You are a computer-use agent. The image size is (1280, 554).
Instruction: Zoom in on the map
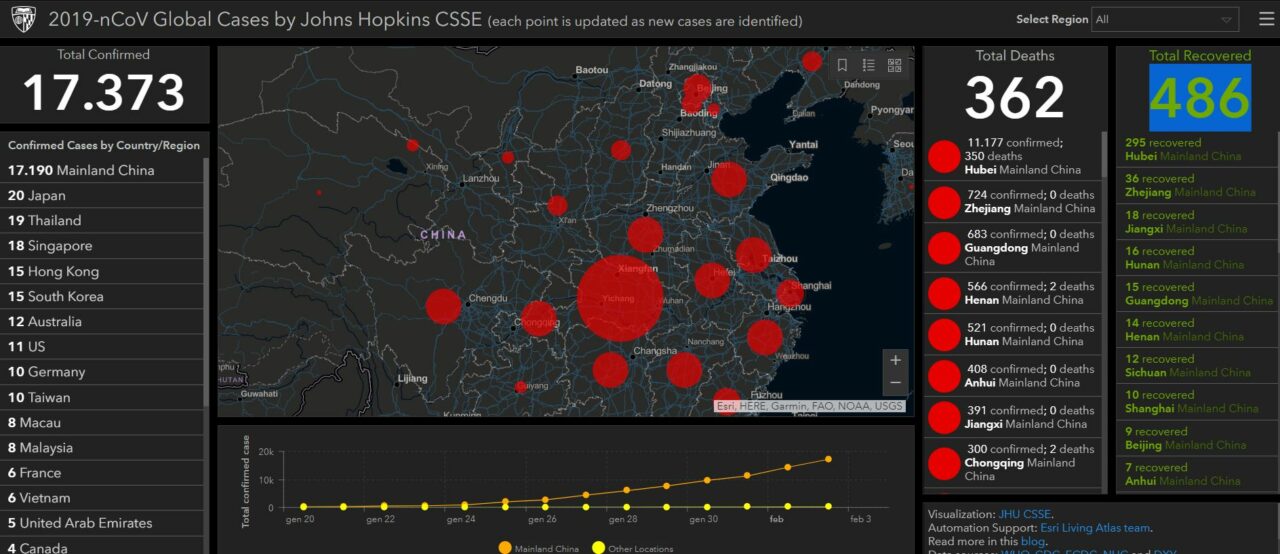(x=895, y=360)
